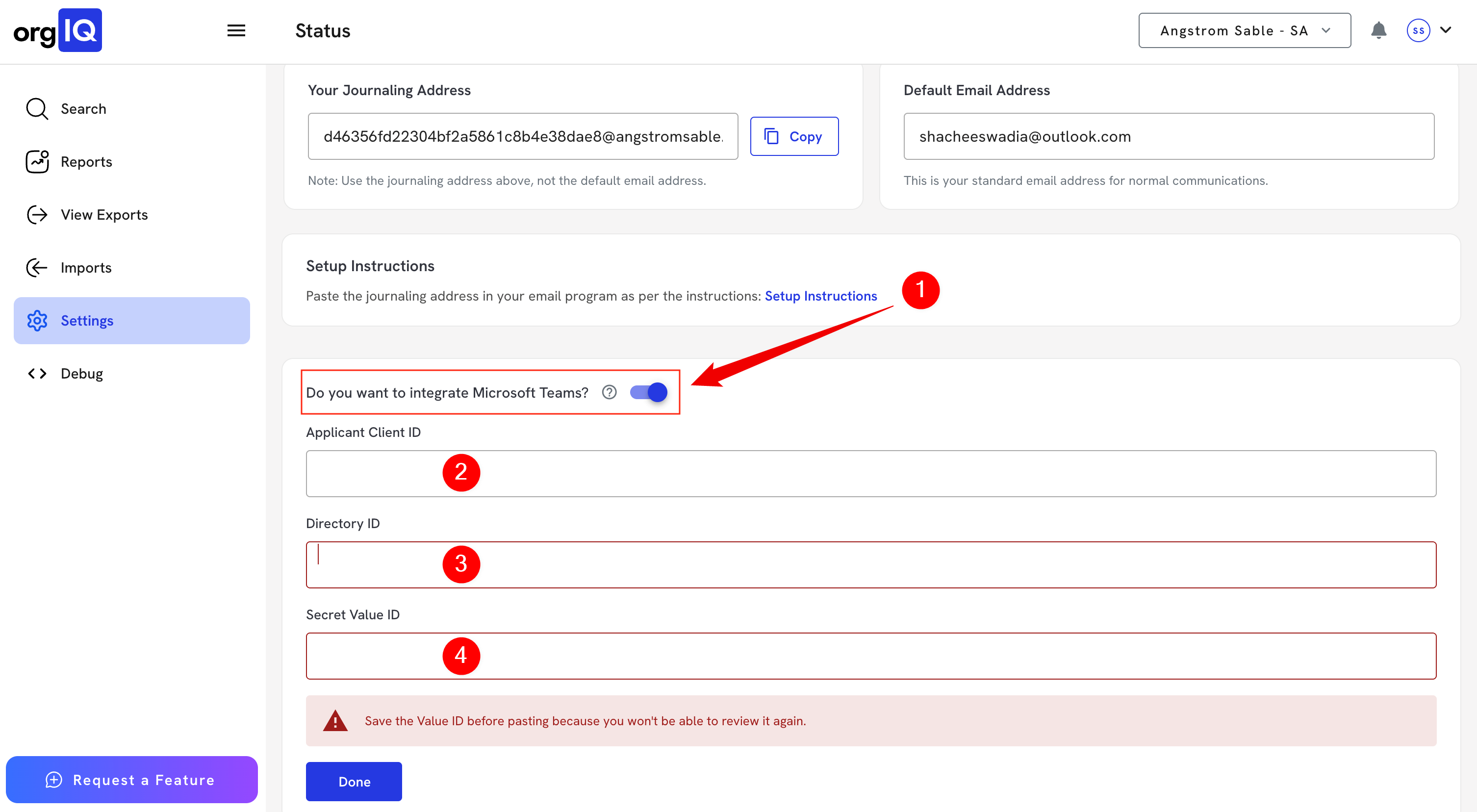Screen dimensions: 1477x812
Task: Click into the Directory ID field
Action: click(871, 565)
